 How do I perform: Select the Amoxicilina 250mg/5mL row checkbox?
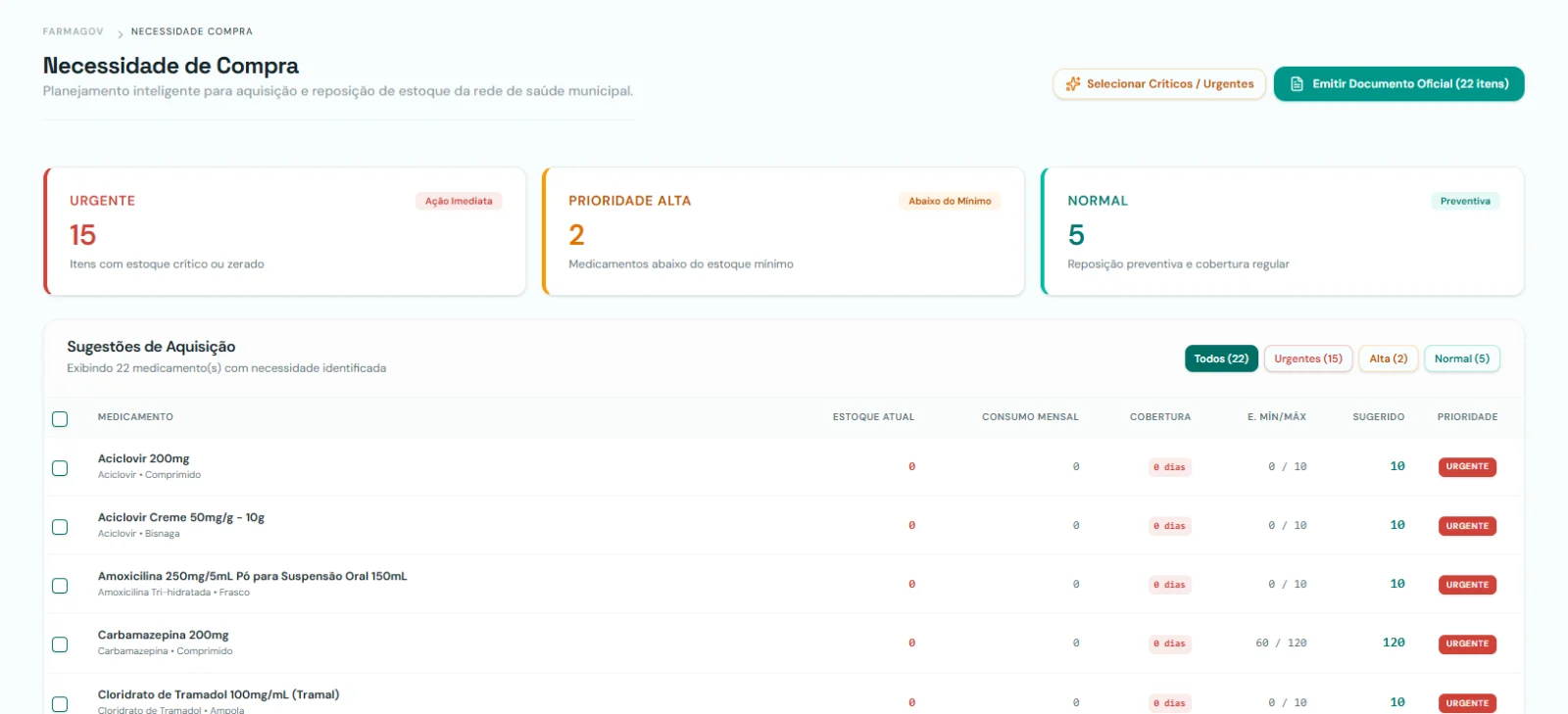click(60, 586)
